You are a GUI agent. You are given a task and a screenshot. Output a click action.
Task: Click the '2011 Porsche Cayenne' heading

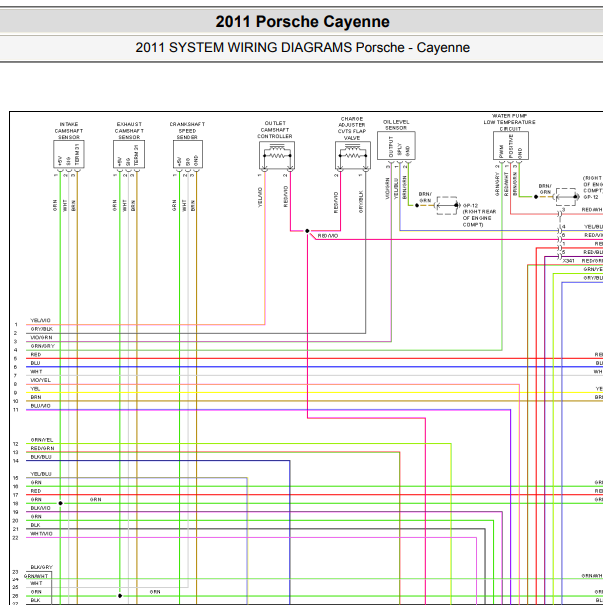point(302,22)
